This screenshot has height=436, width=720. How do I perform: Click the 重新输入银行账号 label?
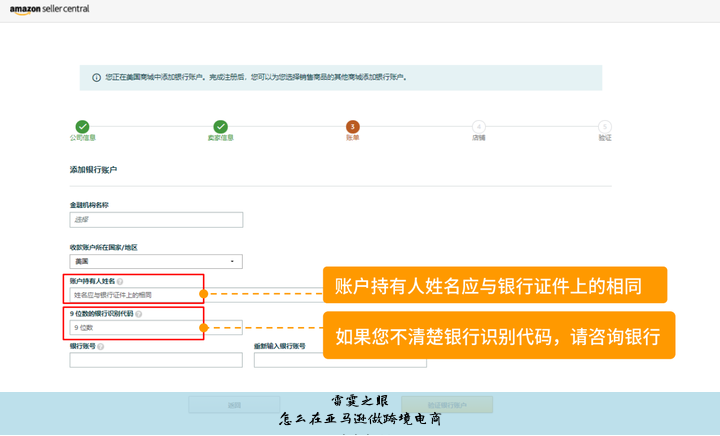point(280,346)
